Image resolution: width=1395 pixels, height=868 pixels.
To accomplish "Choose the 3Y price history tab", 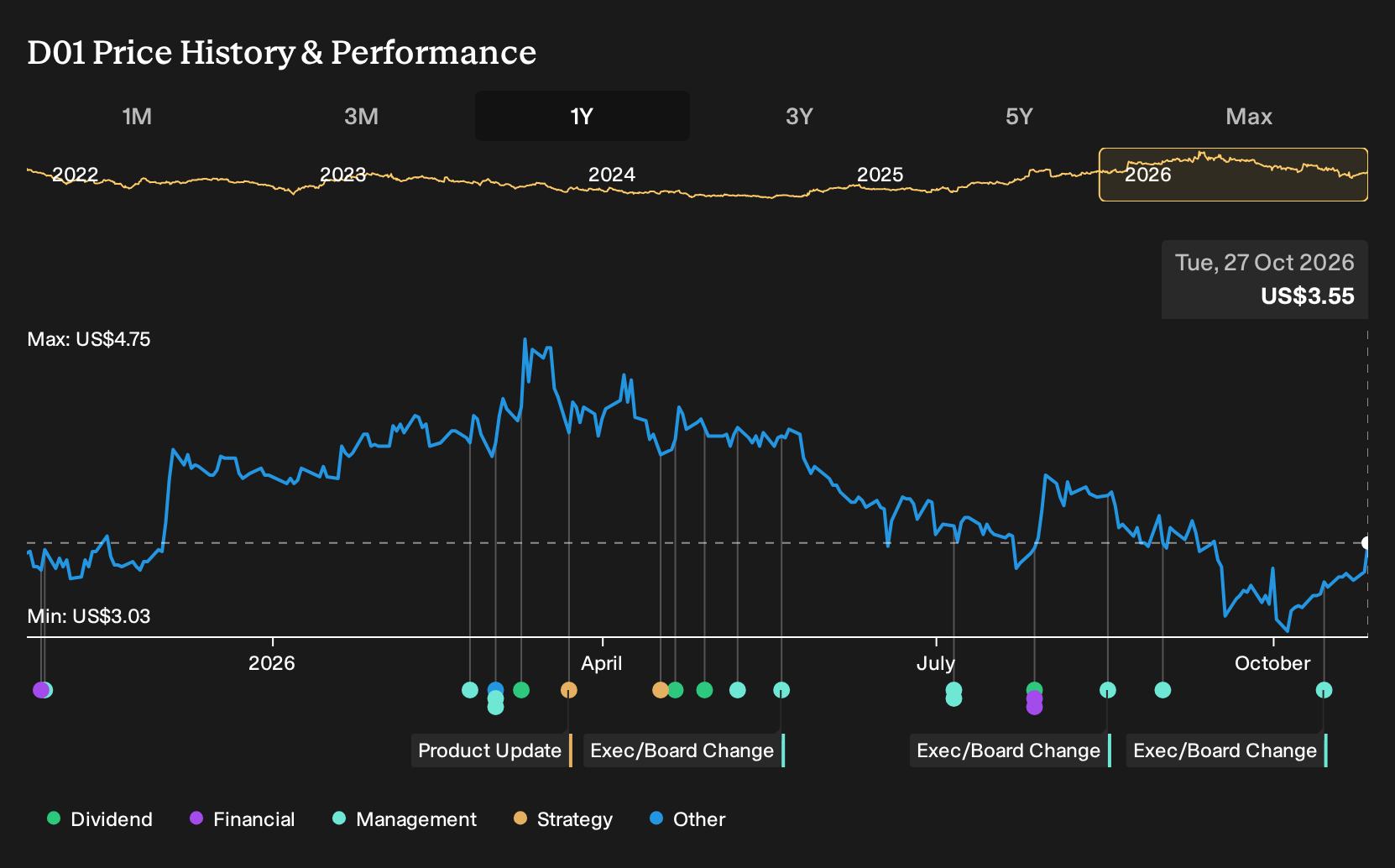I will 799,116.
